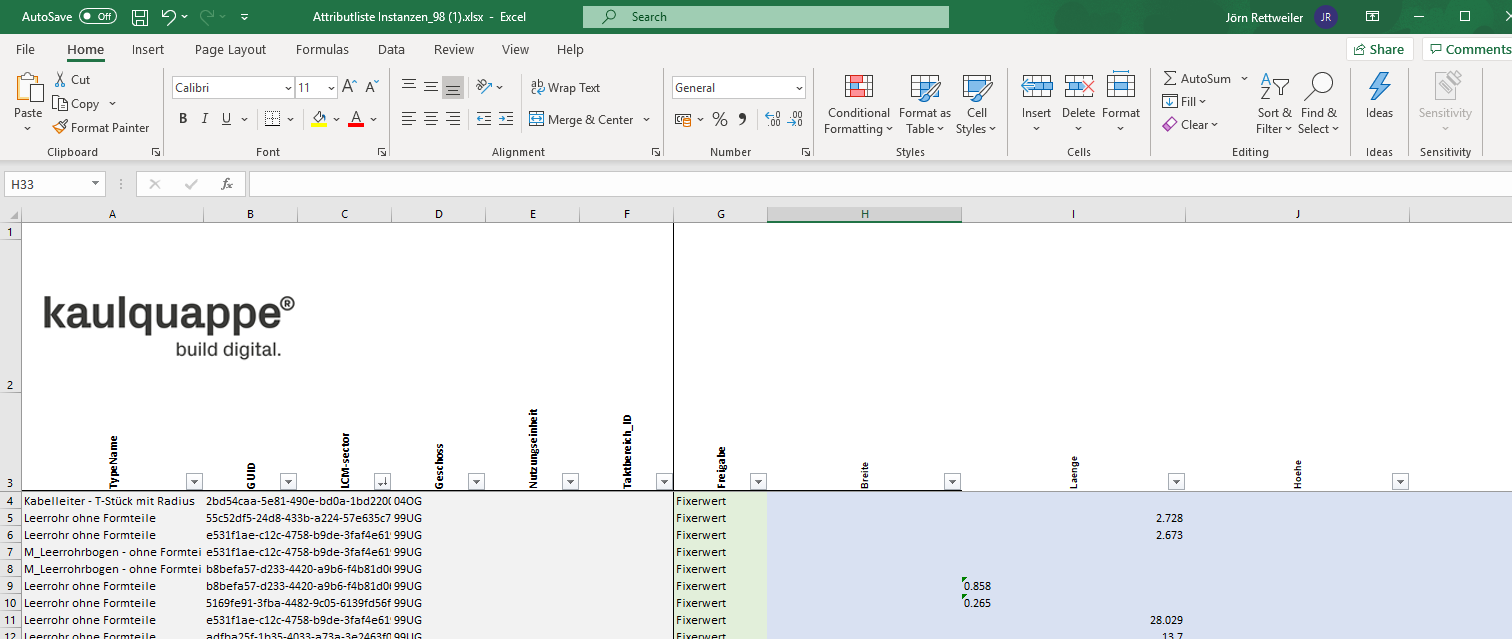
Task: Click the Insert cells icon
Action: pyautogui.click(x=1037, y=87)
